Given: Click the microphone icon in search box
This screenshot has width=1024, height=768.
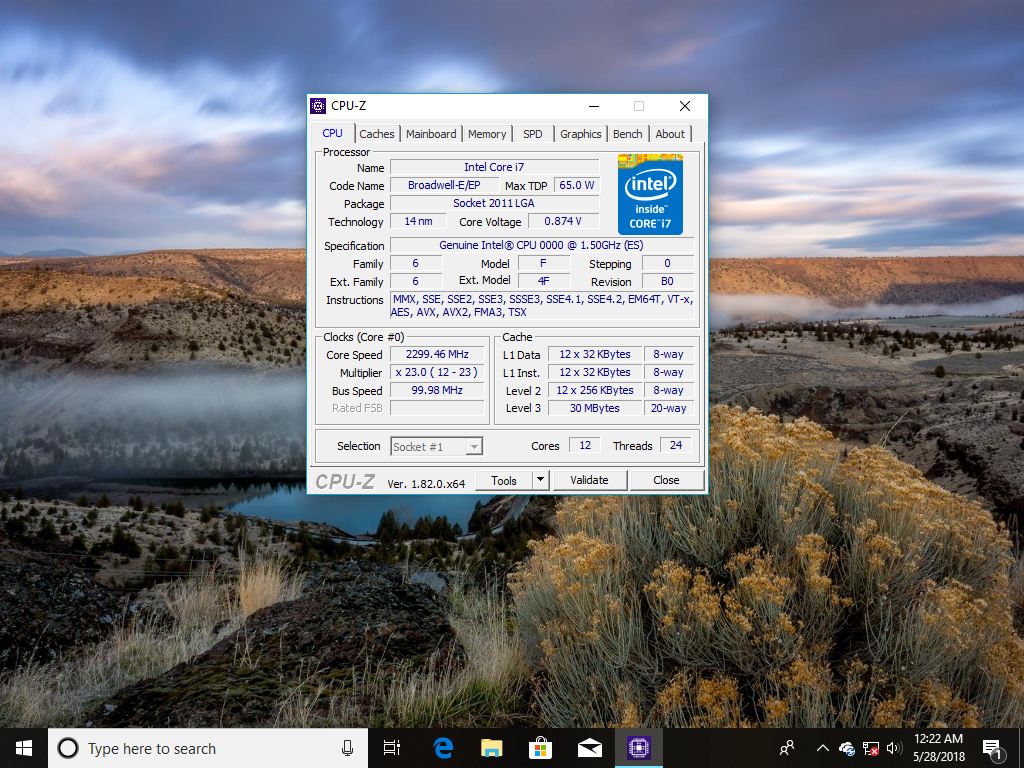Looking at the screenshot, I should (347, 748).
